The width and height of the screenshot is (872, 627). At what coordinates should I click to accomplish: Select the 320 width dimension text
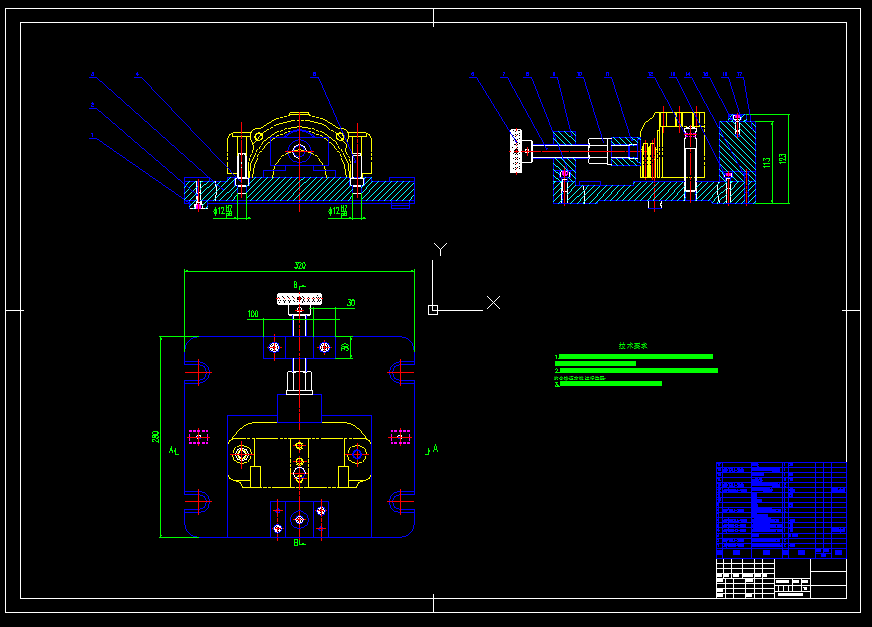tap(300, 266)
